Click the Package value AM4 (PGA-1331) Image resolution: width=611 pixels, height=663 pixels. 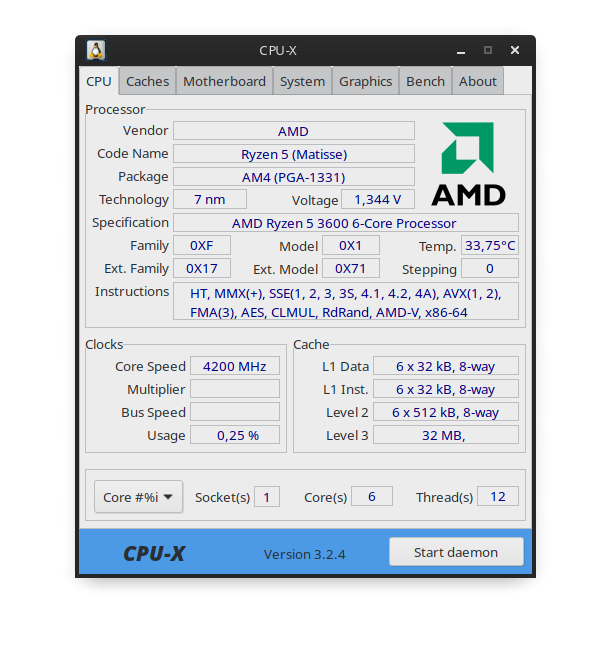pyautogui.click(x=294, y=177)
